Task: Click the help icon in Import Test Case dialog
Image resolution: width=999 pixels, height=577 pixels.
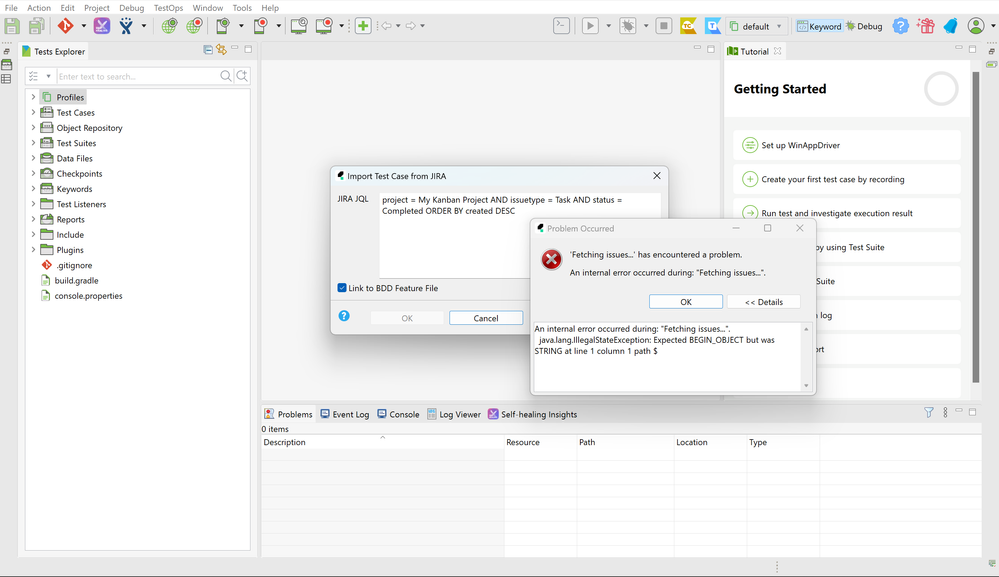Action: coord(344,316)
